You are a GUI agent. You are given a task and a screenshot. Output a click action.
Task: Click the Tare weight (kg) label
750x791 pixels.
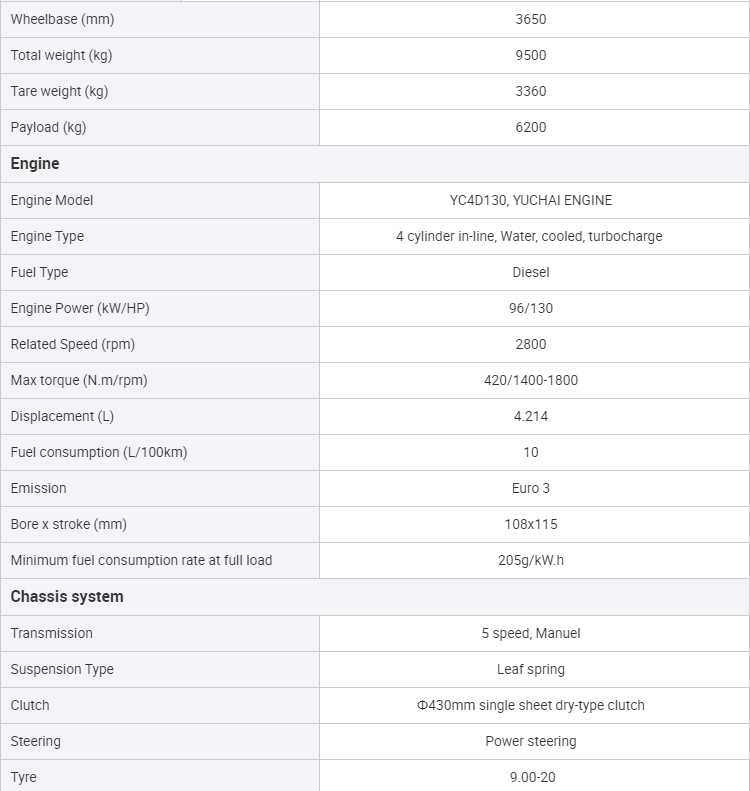[59, 91]
